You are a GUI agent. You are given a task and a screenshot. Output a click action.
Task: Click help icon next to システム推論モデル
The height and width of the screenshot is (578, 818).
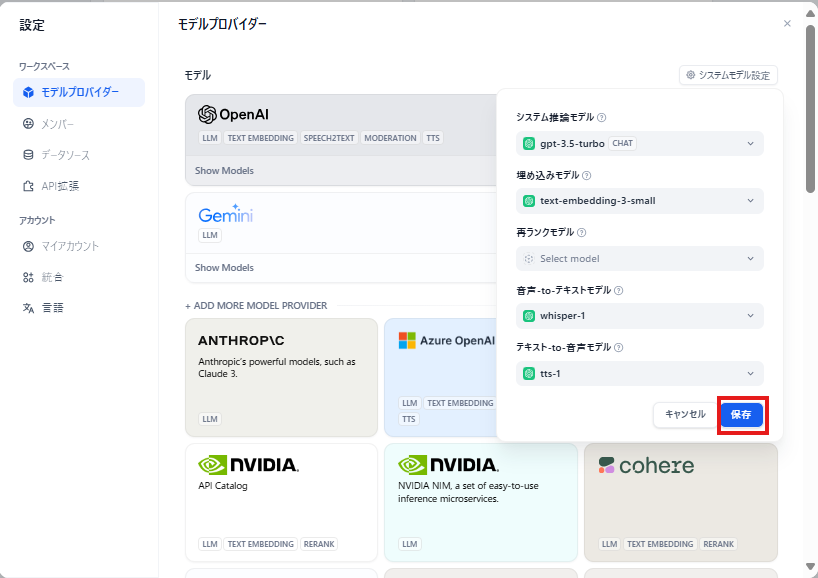602,117
